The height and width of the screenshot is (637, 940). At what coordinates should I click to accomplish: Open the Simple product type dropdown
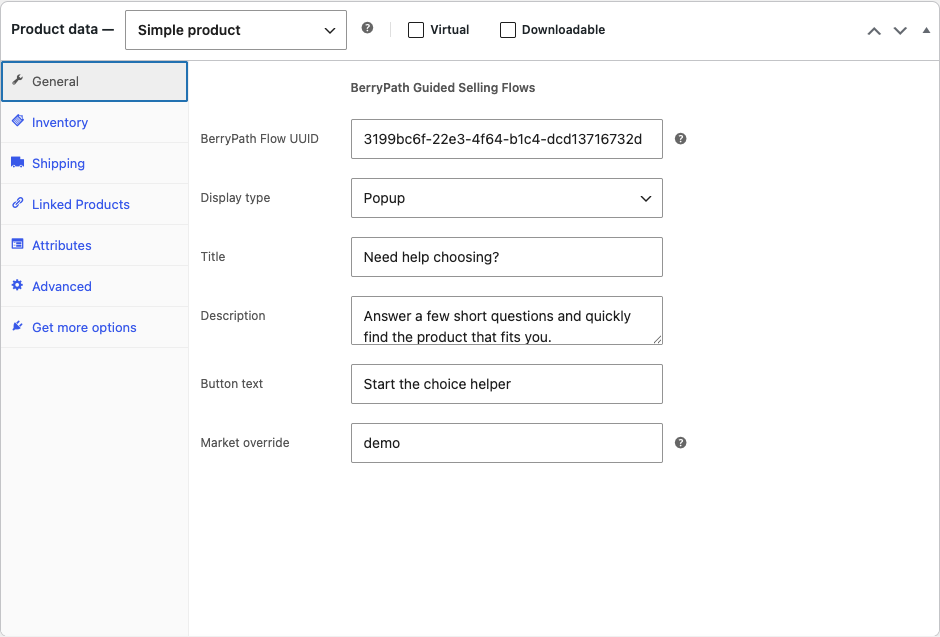(236, 30)
